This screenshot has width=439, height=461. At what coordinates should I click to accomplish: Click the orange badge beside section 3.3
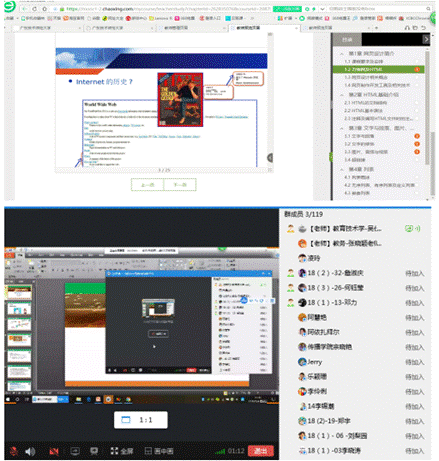pos(417,152)
